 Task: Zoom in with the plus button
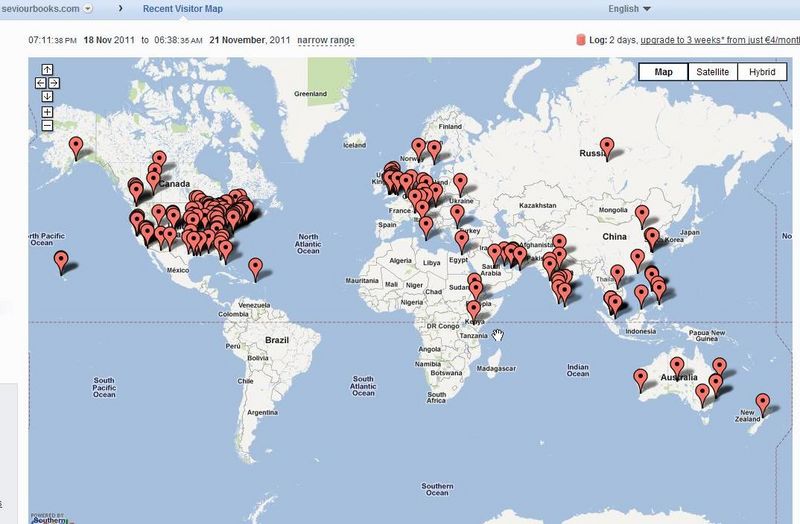[47, 112]
